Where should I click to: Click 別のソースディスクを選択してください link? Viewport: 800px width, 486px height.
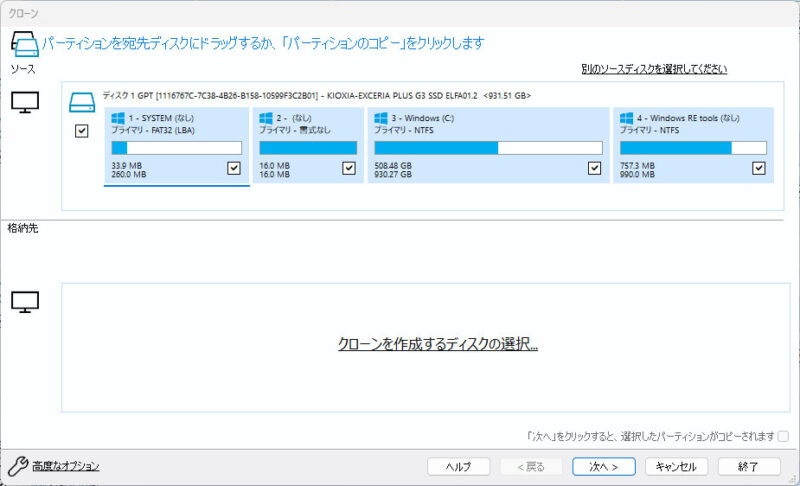pyautogui.click(x=654, y=69)
